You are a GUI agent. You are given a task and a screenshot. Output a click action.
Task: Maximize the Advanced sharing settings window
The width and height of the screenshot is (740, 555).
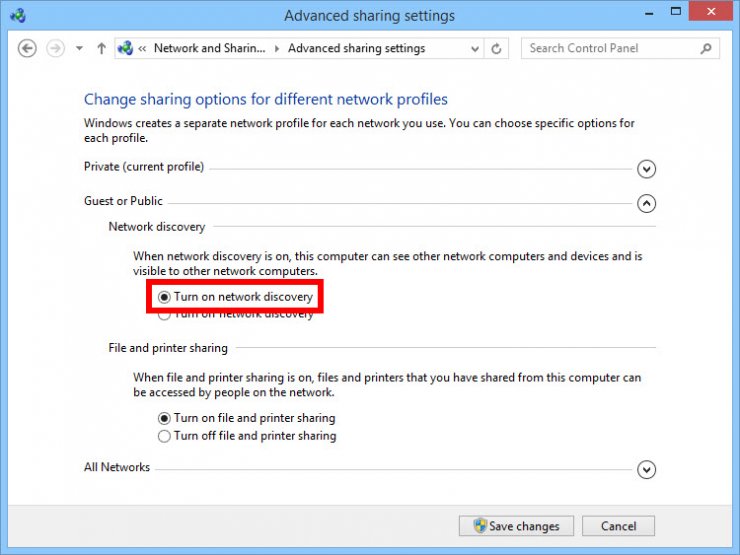pos(676,11)
